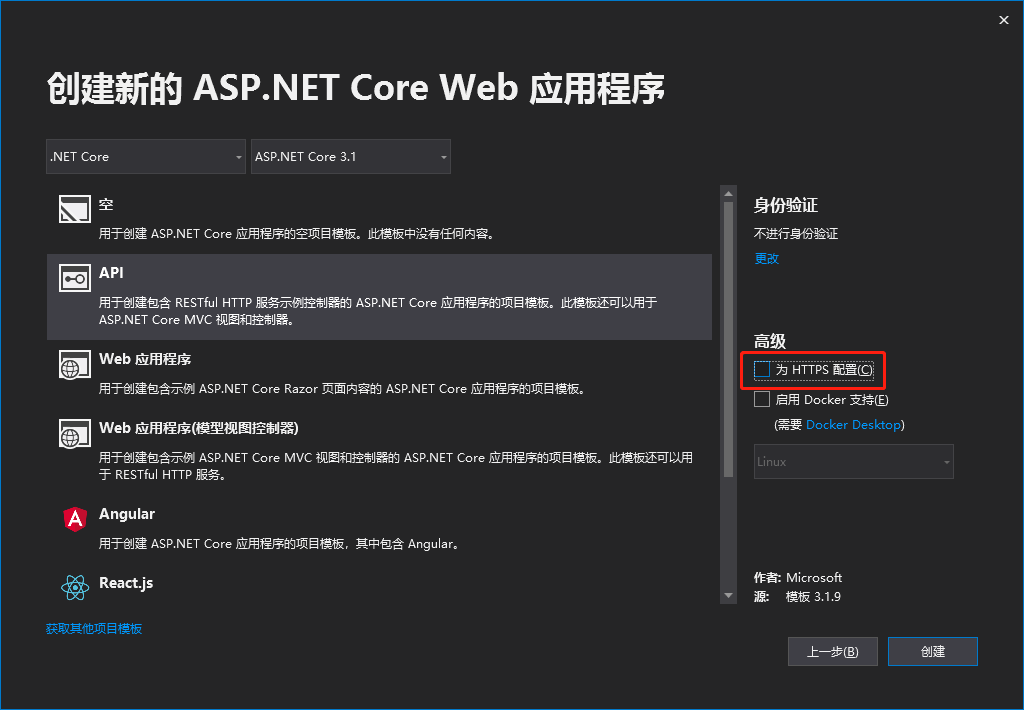The width and height of the screenshot is (1024, 710).
Task: Click the API template icon
Action: coord(75,278)
